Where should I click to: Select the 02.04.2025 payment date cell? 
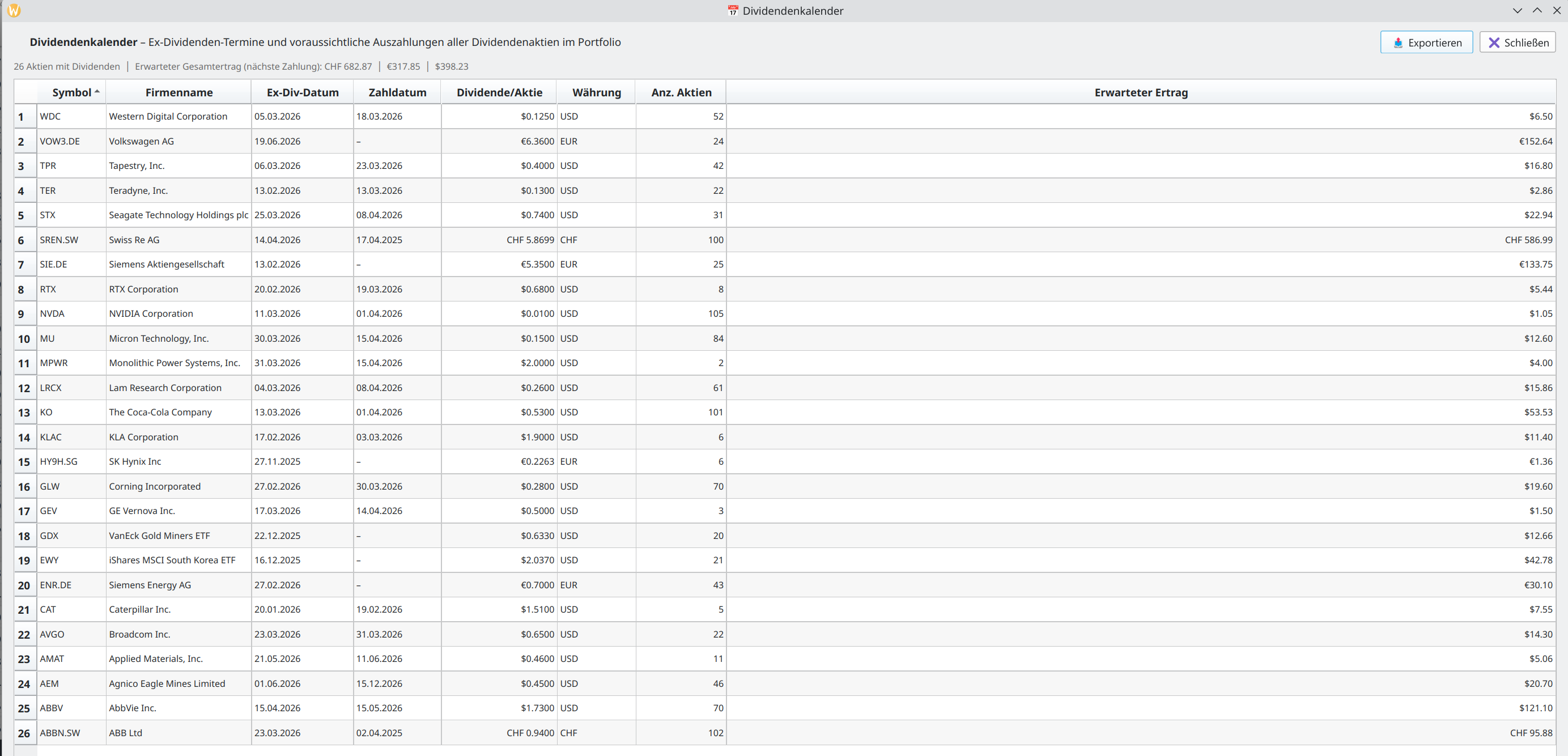tap(397, 733)
